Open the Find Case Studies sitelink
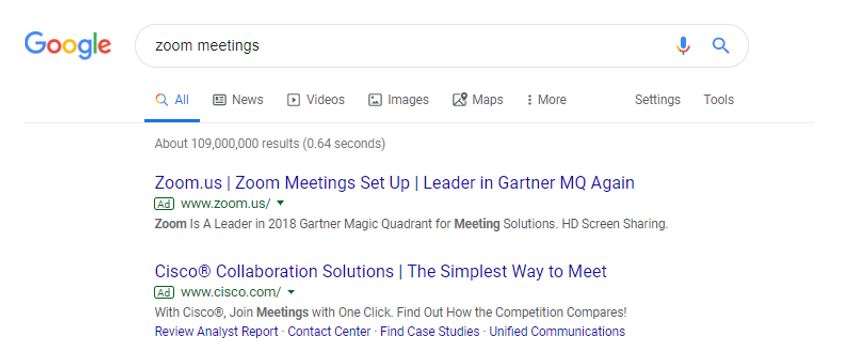This screenshot has width=868, height=362. 430,332
